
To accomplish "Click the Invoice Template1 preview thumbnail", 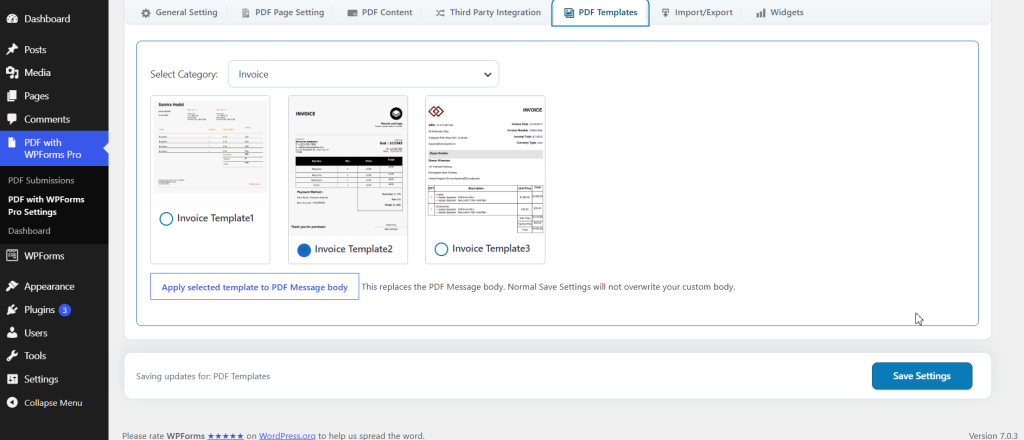I will pos(210,147).
